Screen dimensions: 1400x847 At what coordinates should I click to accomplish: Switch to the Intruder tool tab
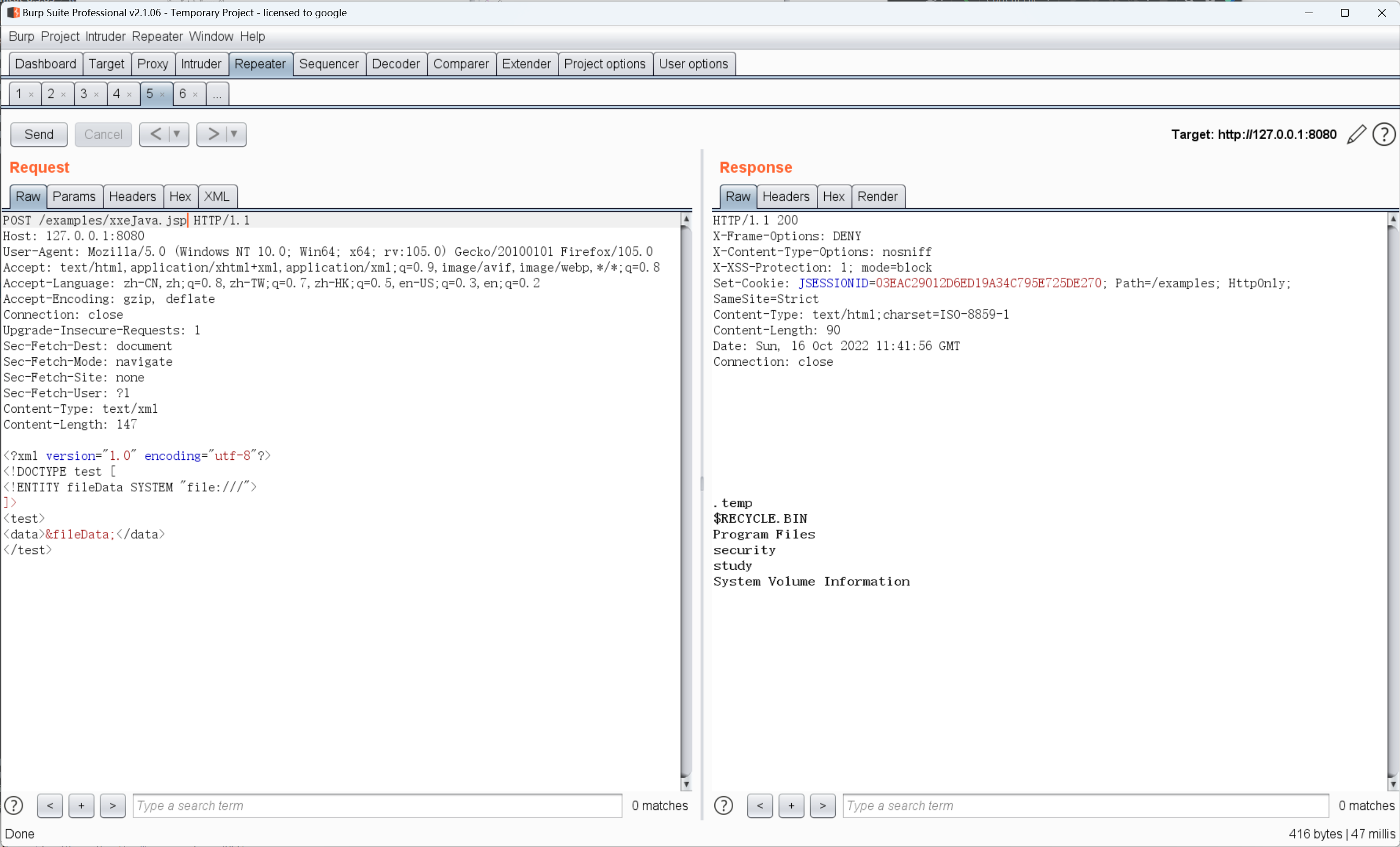click(201, 64)
